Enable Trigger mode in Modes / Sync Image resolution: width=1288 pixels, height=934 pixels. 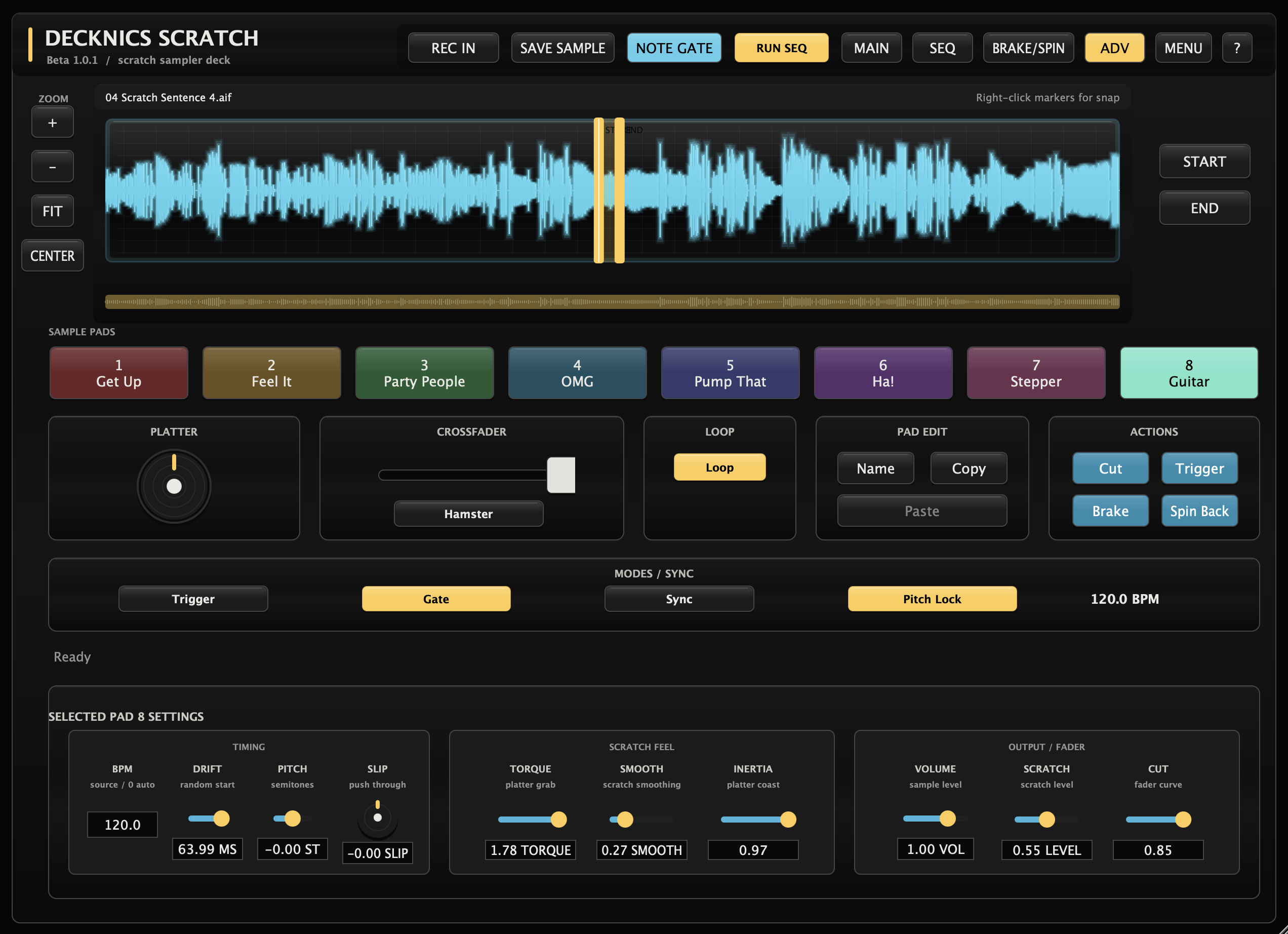pyautogui.click(x=193, y=599)
